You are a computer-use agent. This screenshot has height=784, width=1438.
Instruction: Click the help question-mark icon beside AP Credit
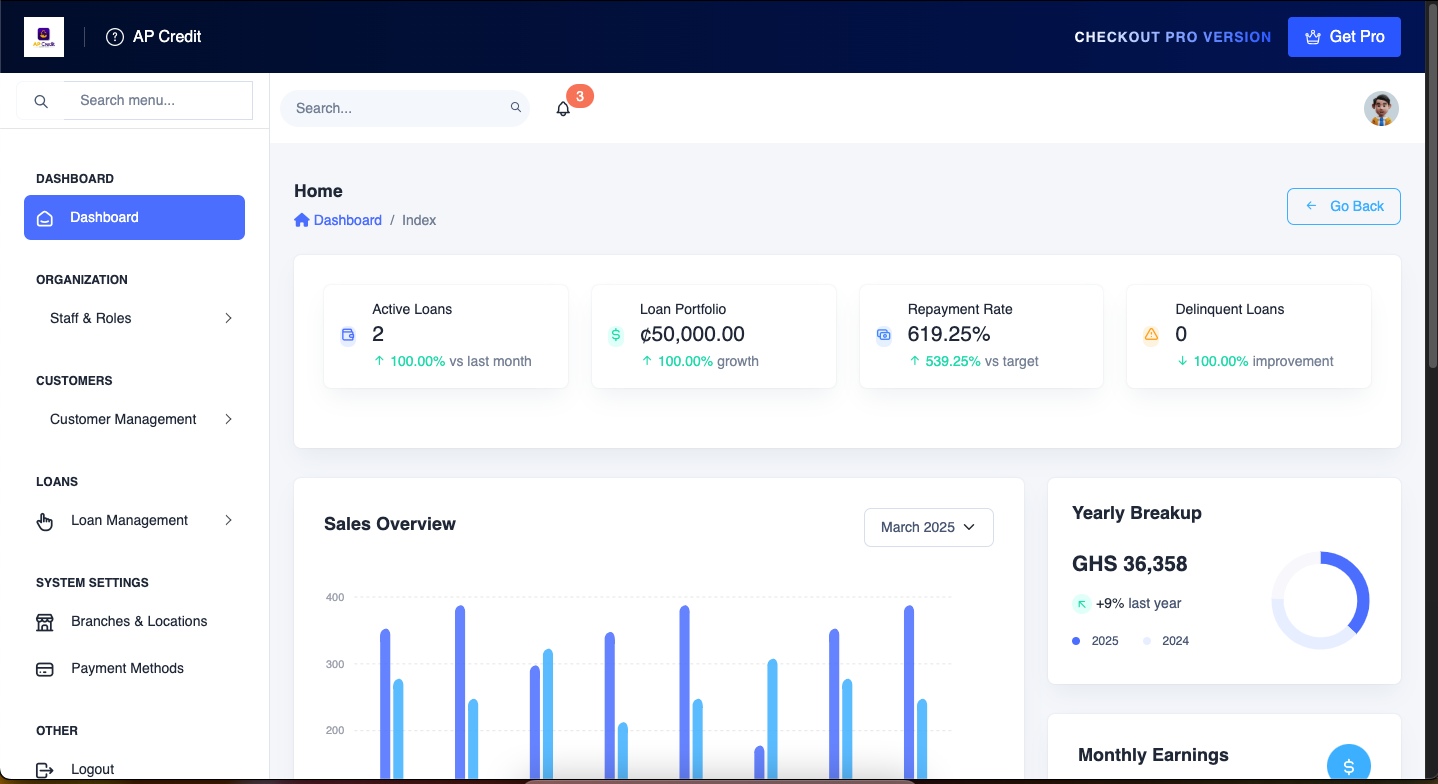(x=115, y=37)
